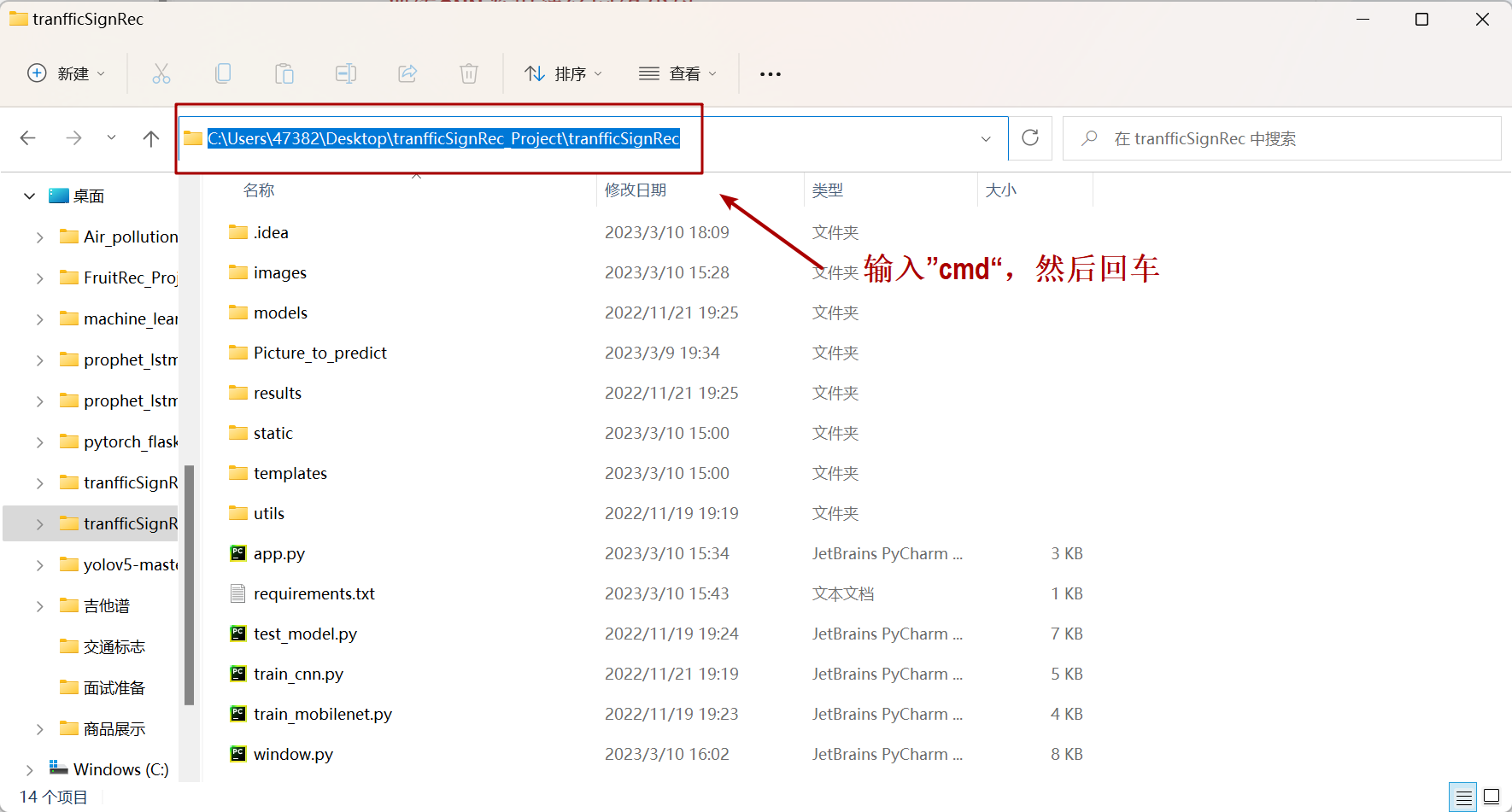This screenshot has width=1512, height=812.
Task: Select the utils folder
Action: point(268,513)
